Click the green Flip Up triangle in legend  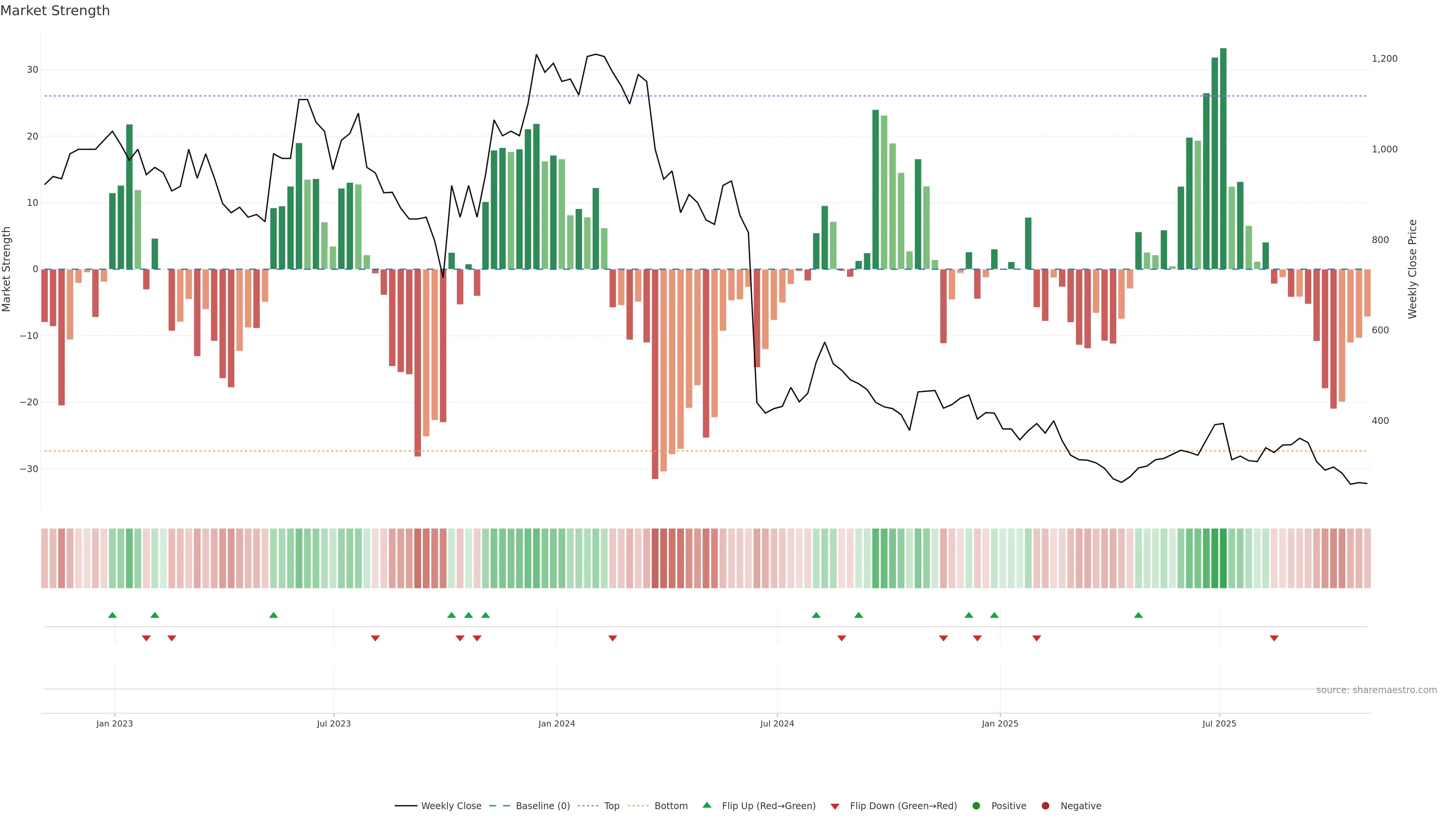coord(706,805)
